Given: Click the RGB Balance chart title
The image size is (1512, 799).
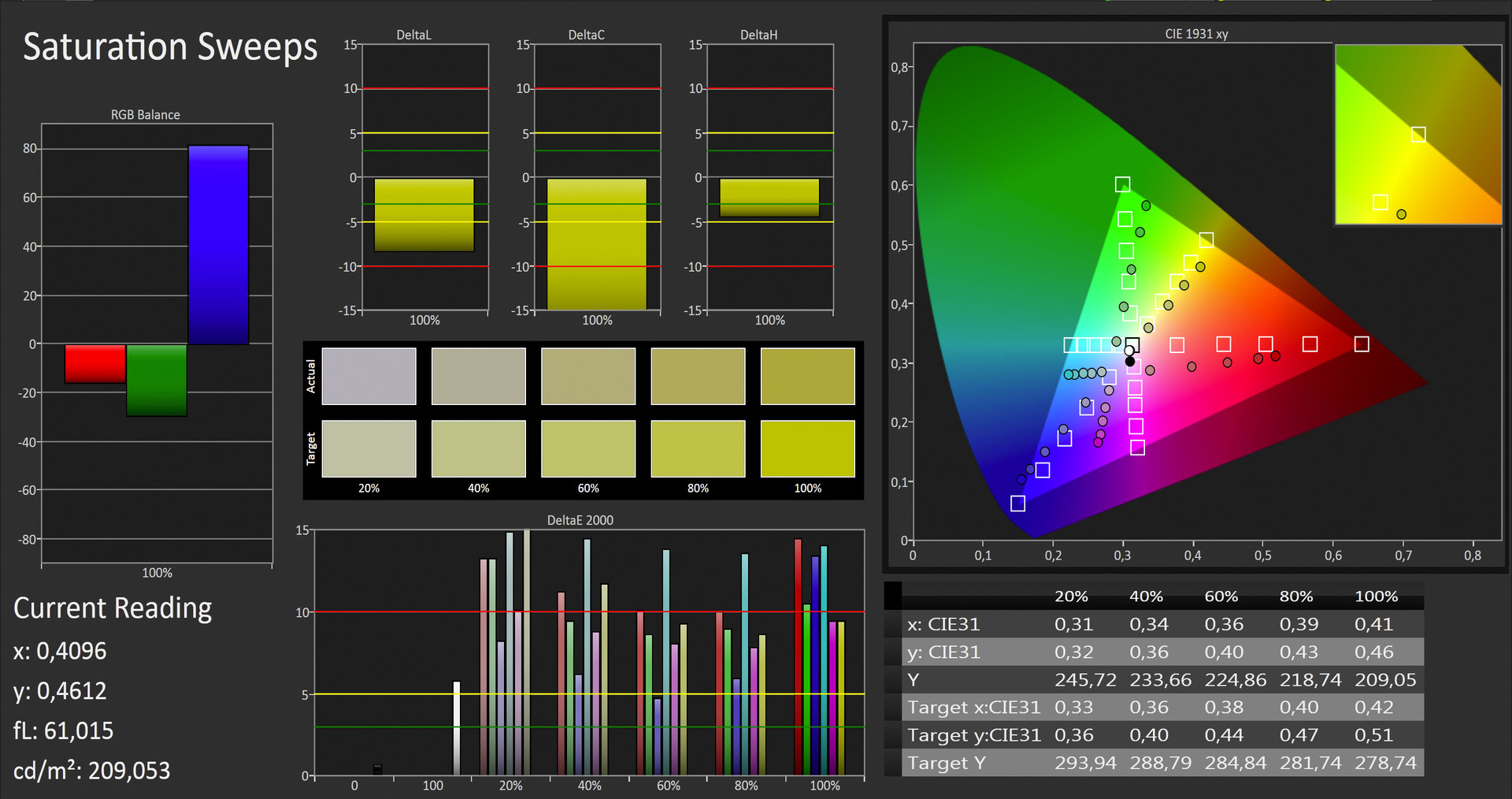Looking at the screenshot, I should click(145, 114).
